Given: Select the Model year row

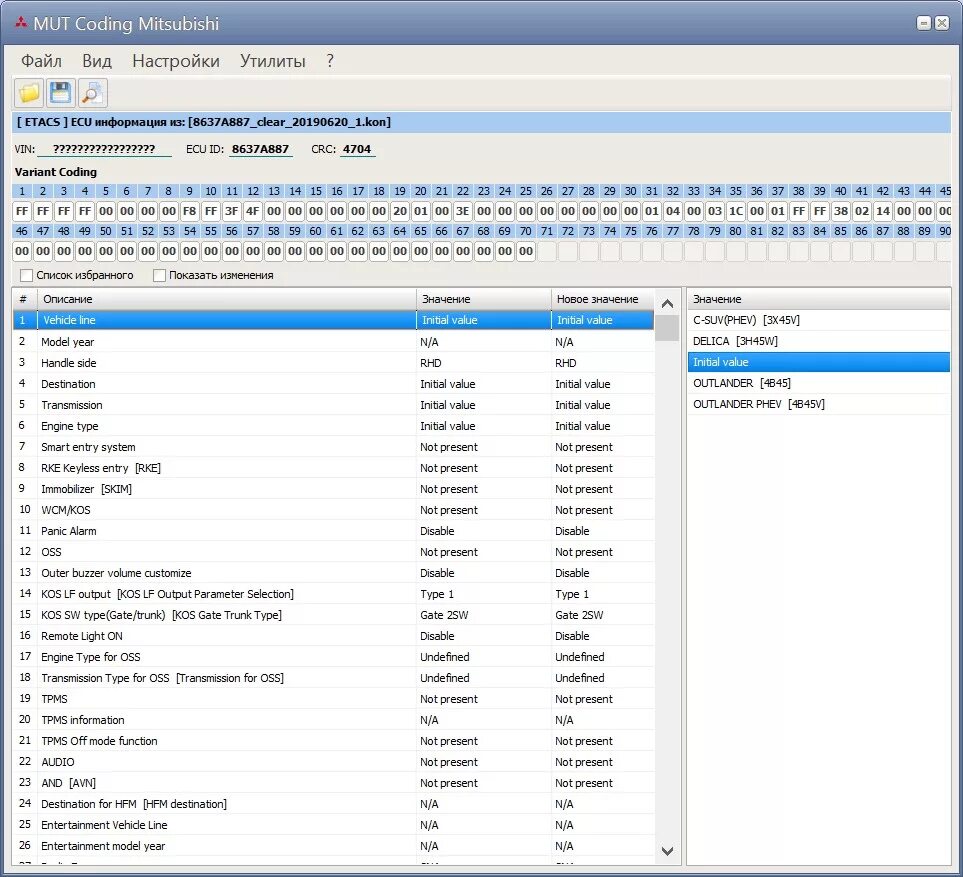Looking at the screenshot, I should click(x=333, y=341).
